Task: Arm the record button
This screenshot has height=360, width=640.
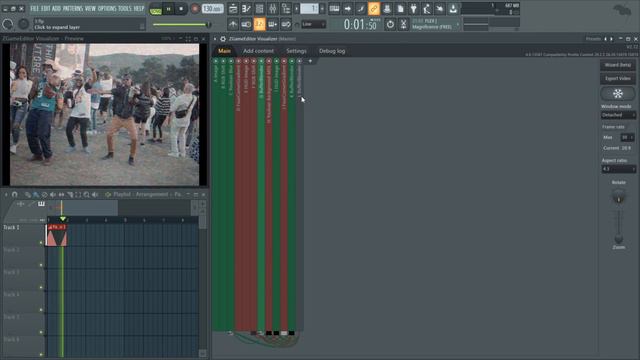Action: point(195,9)
